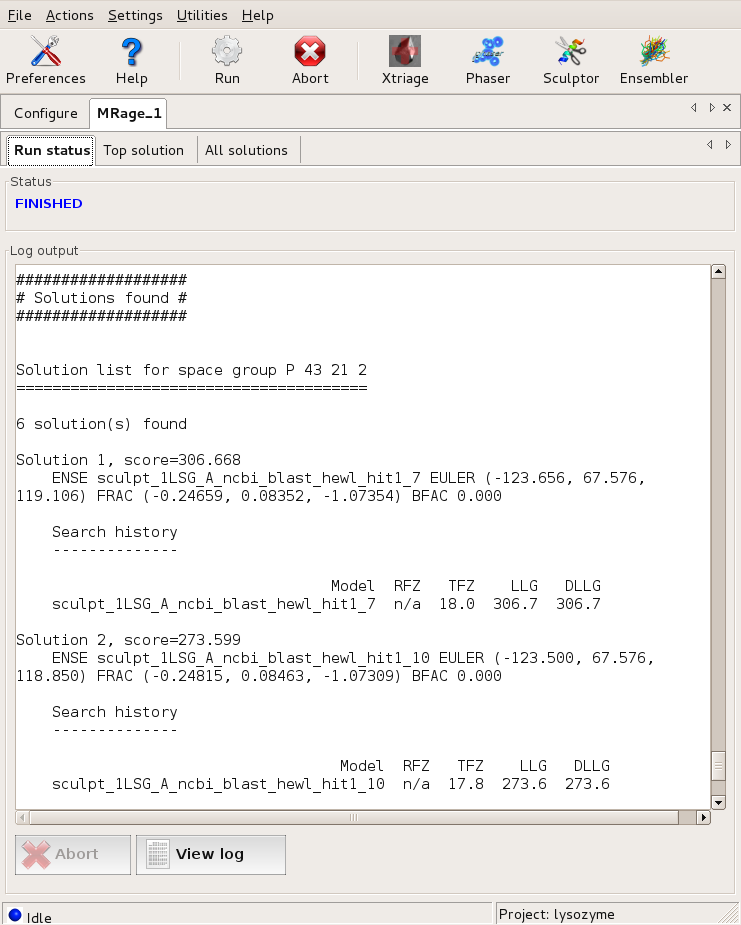Image resolution: width=741 pixels, height=925 pixels.
Task: Open the File menu
Action: [20, 15]
